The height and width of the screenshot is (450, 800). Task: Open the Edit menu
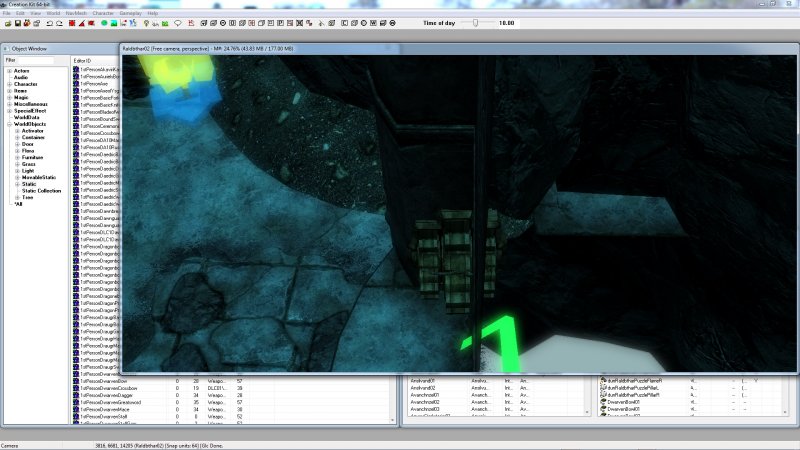[20, 13]
